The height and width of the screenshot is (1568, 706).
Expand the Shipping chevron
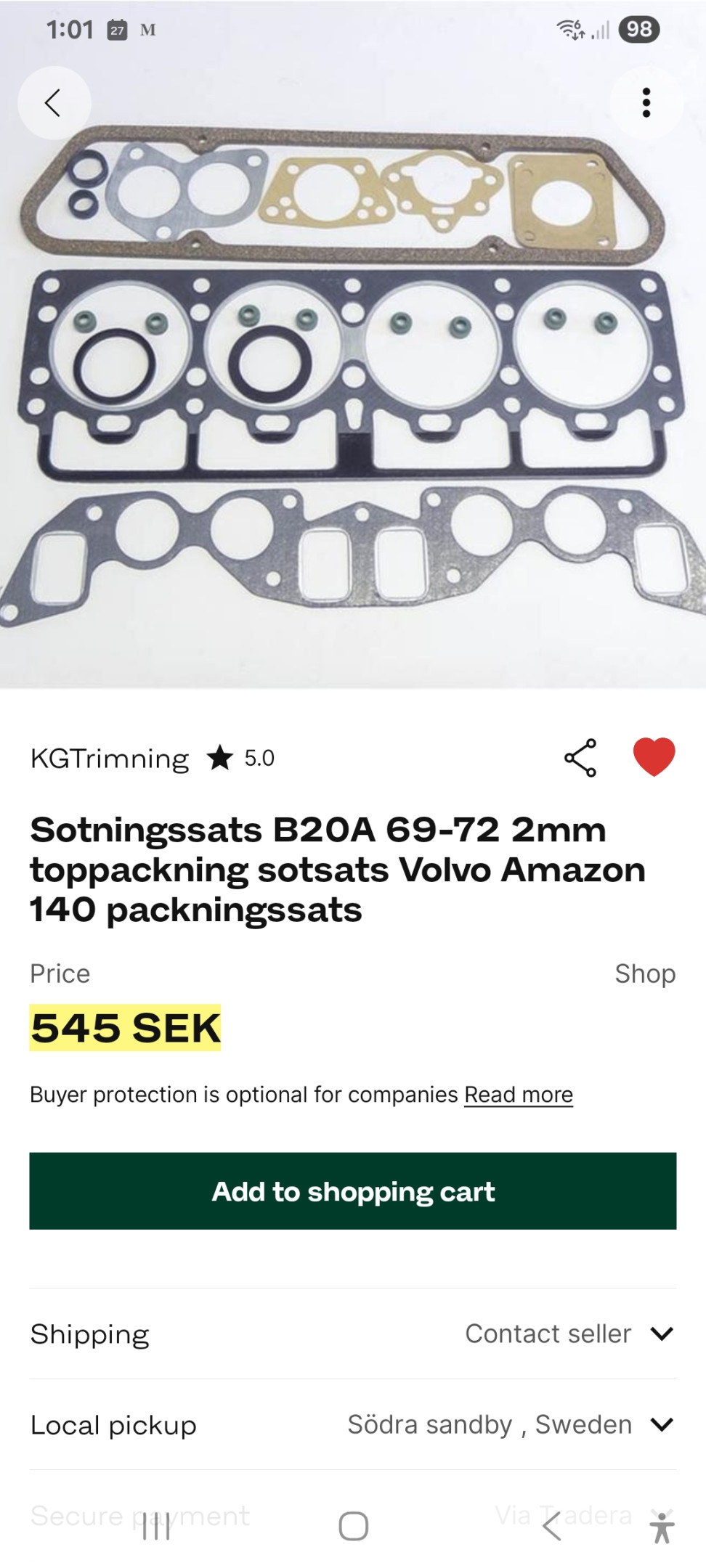click(x=662, y=1334)
